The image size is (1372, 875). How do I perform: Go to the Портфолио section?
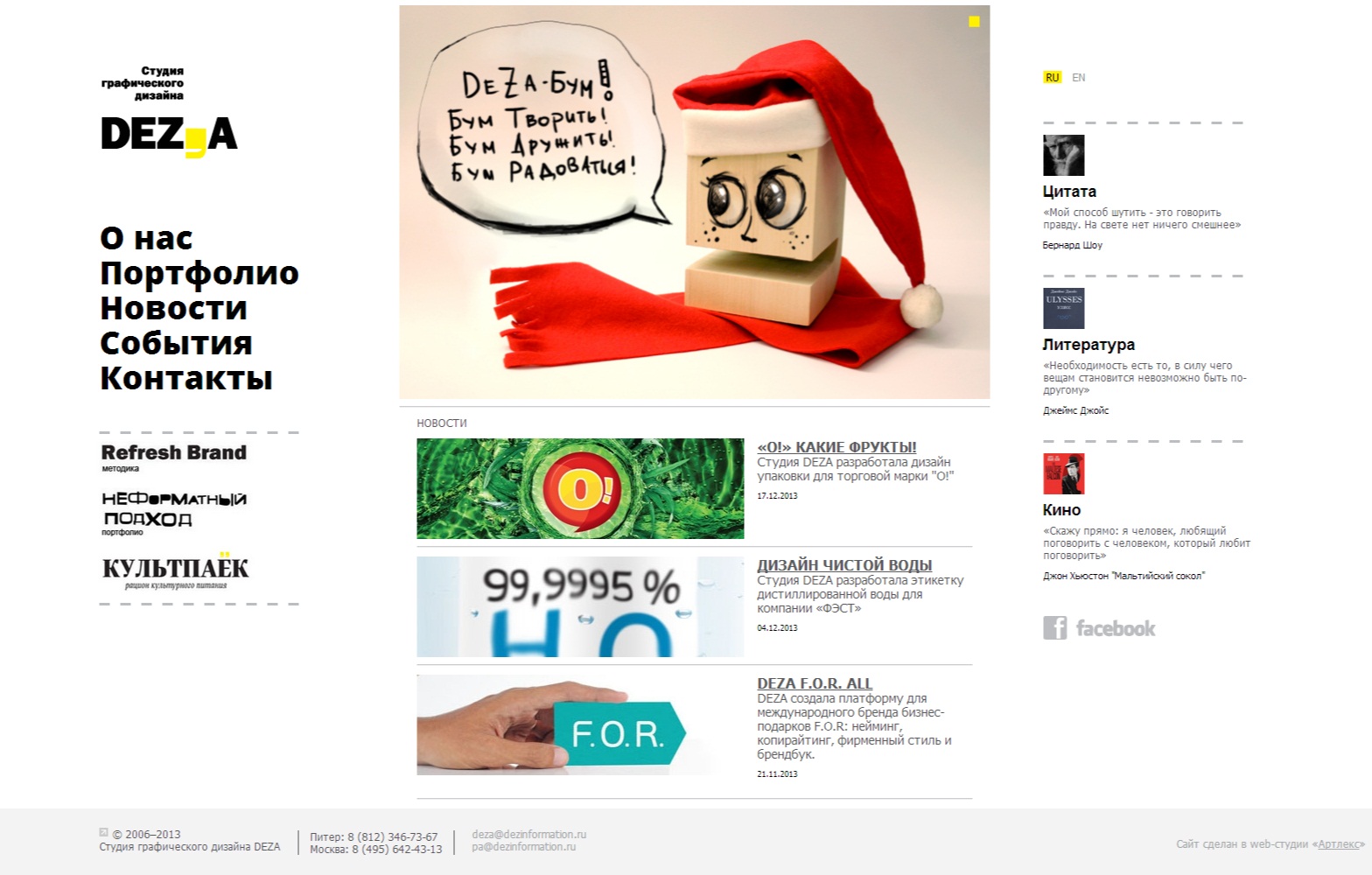199,274
